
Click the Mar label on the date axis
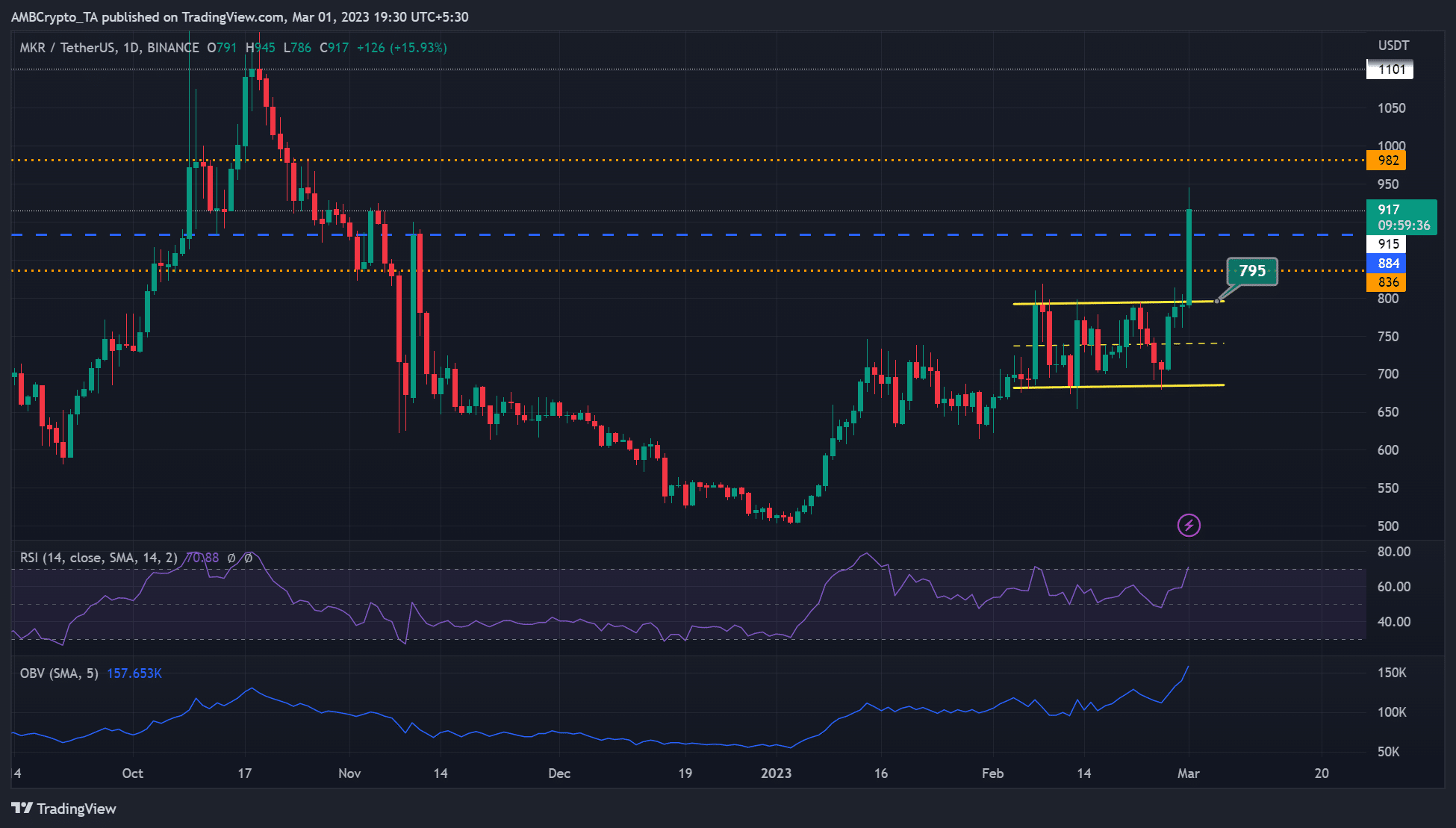tap(1189, 774)
